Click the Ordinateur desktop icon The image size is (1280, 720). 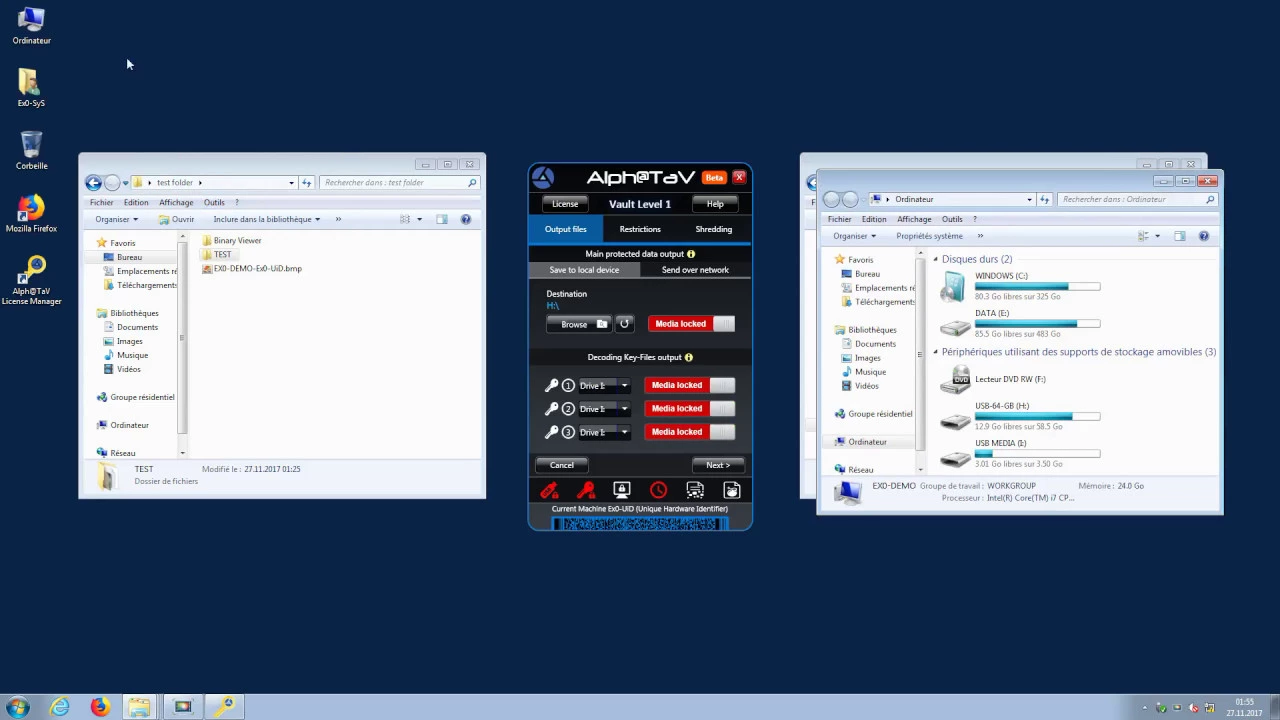(31, 26)
